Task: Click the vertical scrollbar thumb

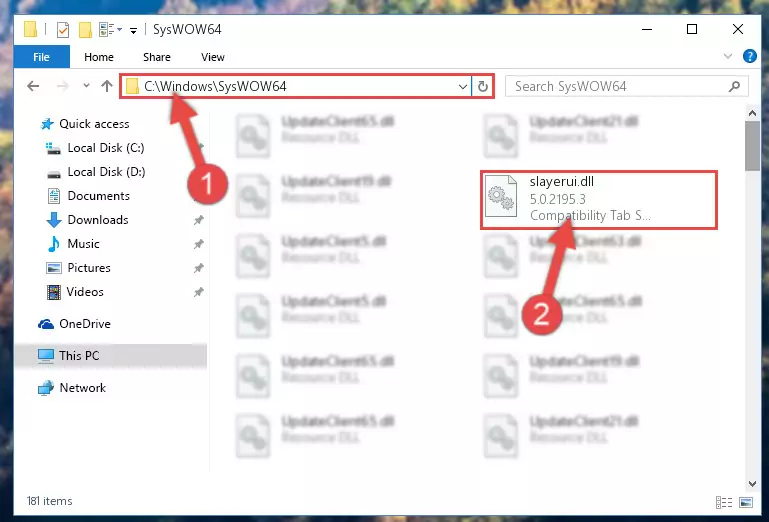Action: point(752,146)
